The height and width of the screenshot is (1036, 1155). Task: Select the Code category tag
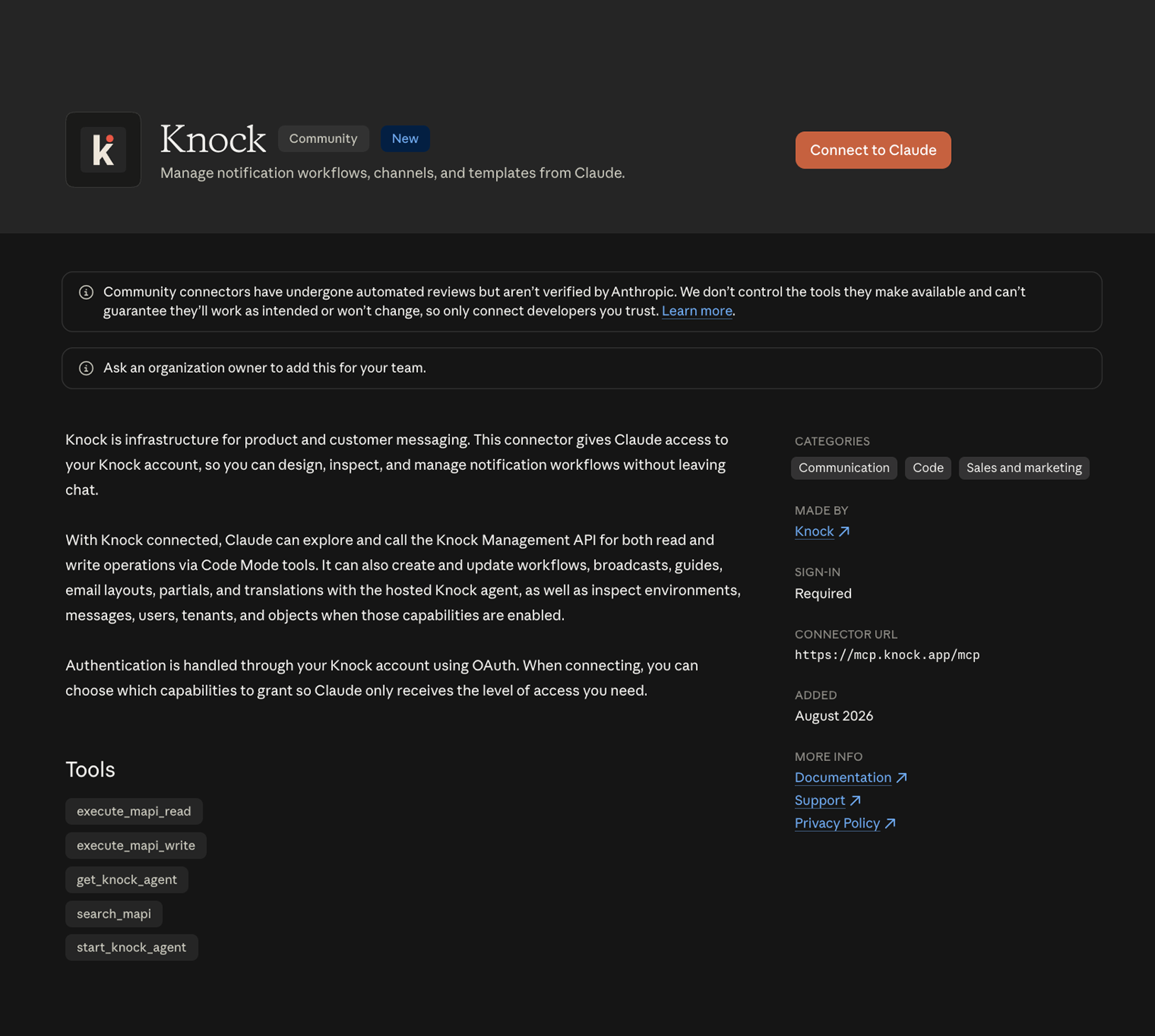[x=928, y=468]
